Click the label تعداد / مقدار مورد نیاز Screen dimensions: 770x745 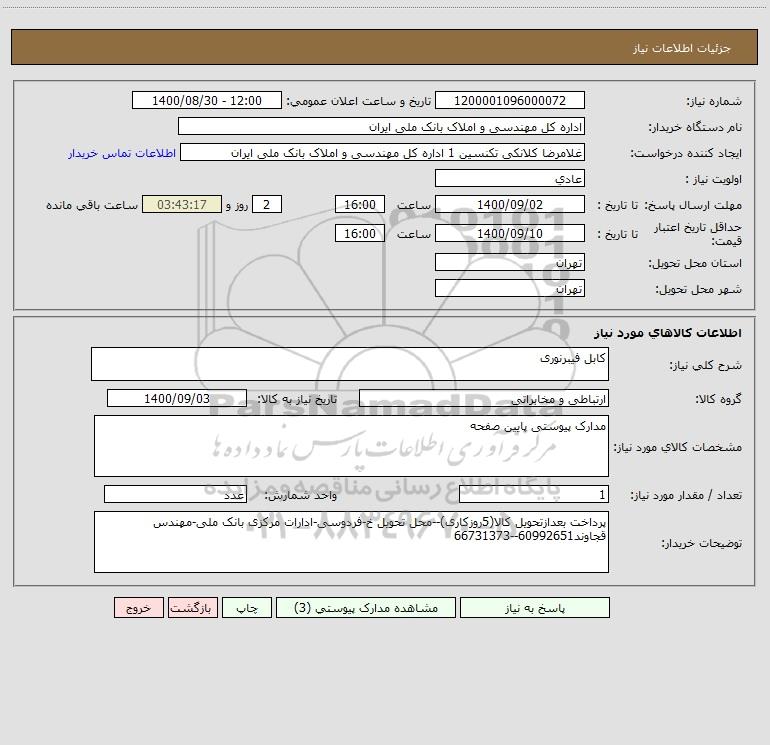pos(686,495)
